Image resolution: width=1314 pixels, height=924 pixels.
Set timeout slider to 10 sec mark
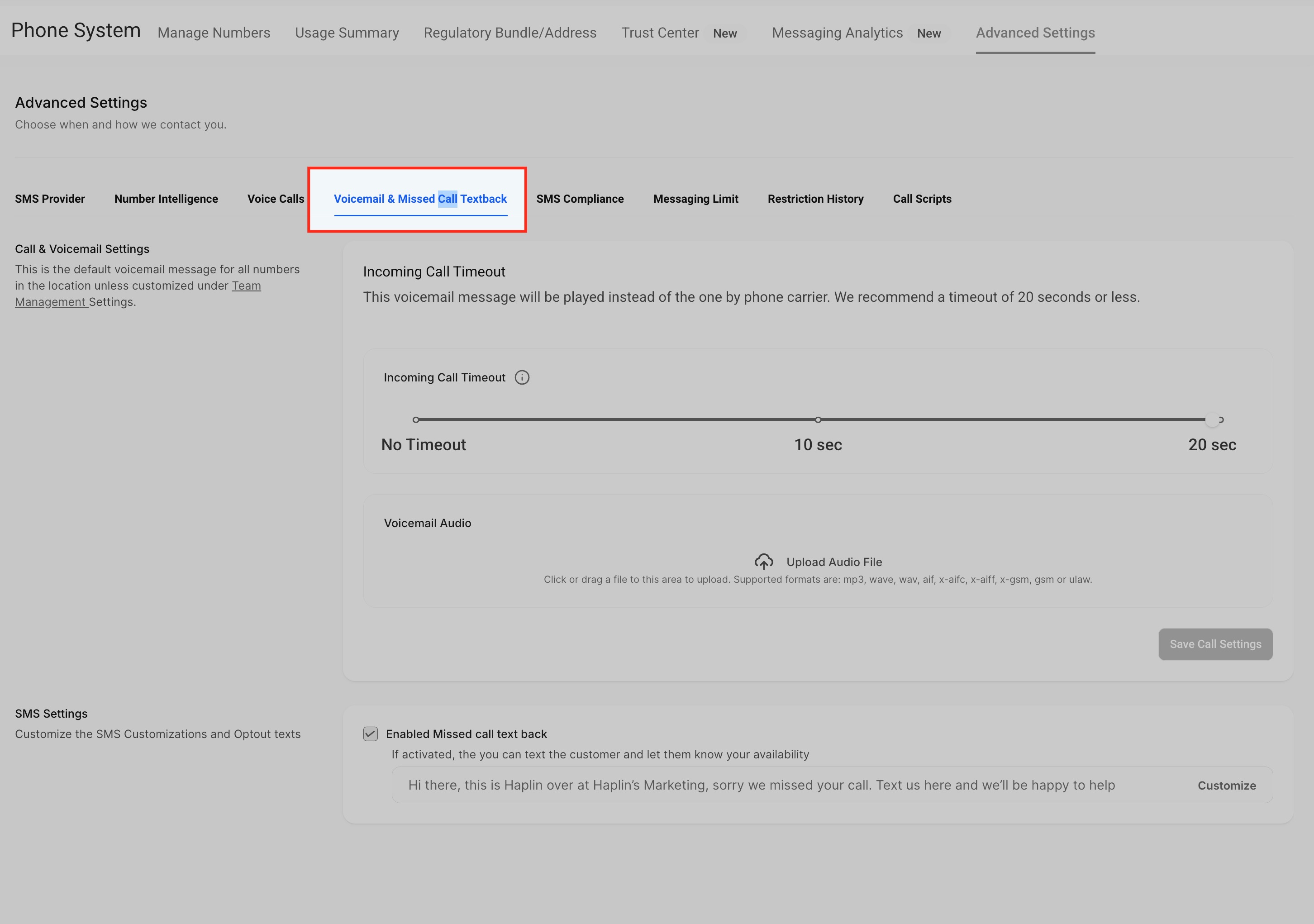tap(818, 419)
